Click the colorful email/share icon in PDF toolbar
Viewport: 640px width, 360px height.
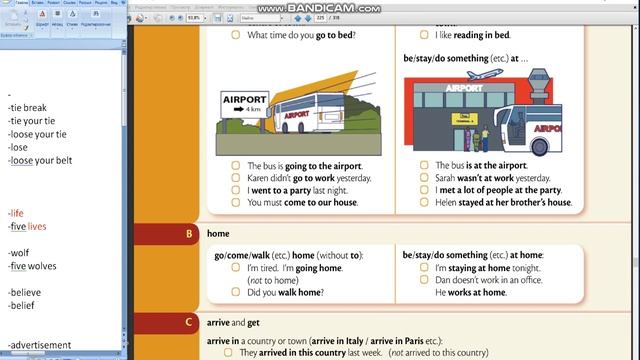(140, 18)
